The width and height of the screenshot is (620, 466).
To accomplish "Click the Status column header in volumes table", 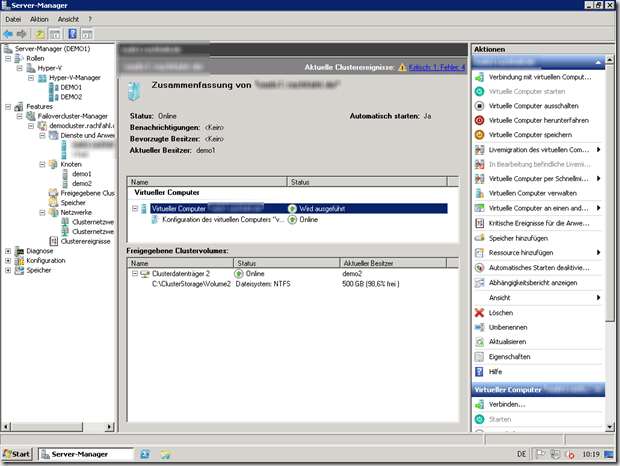I will click(x=286, y=263).
